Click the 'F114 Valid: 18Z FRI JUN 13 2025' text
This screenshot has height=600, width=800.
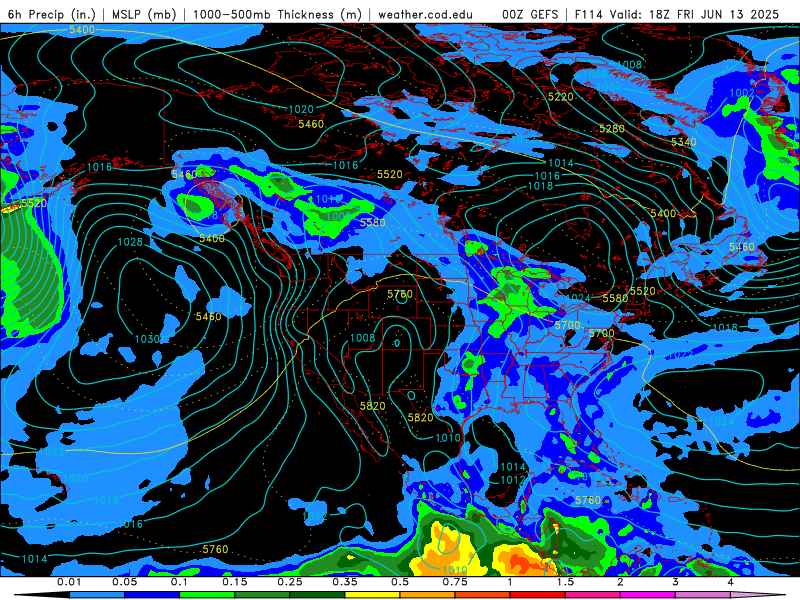677,14
